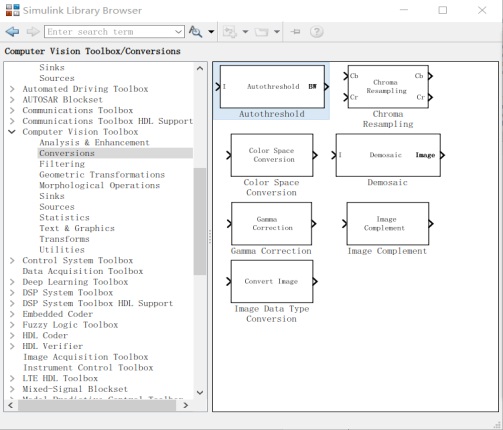Select the Chroma Resampling block
Image resolution: width=503 pixels, height=430 pixels.
tap(388, 87)
